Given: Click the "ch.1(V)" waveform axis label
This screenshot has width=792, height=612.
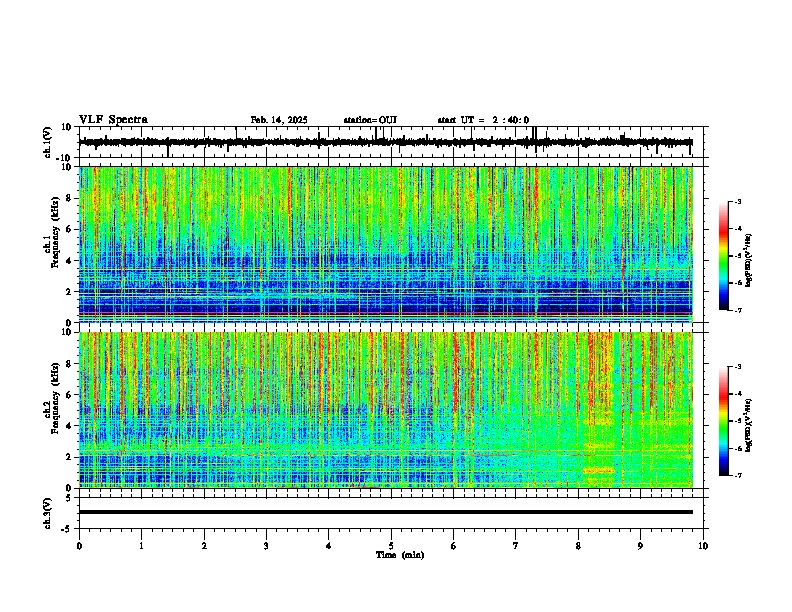Looking at the screenshot, I should (48, 142).
